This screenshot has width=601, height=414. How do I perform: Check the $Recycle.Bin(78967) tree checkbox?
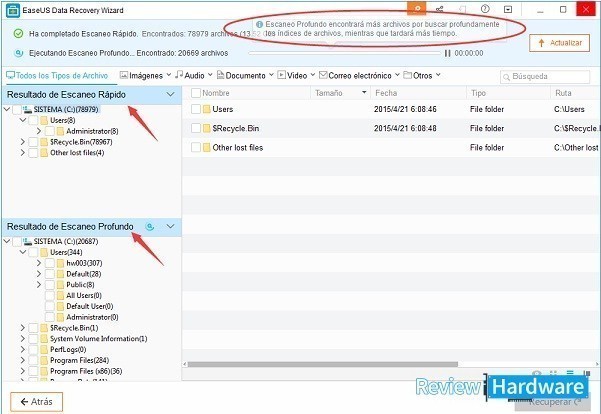[33, 142]
